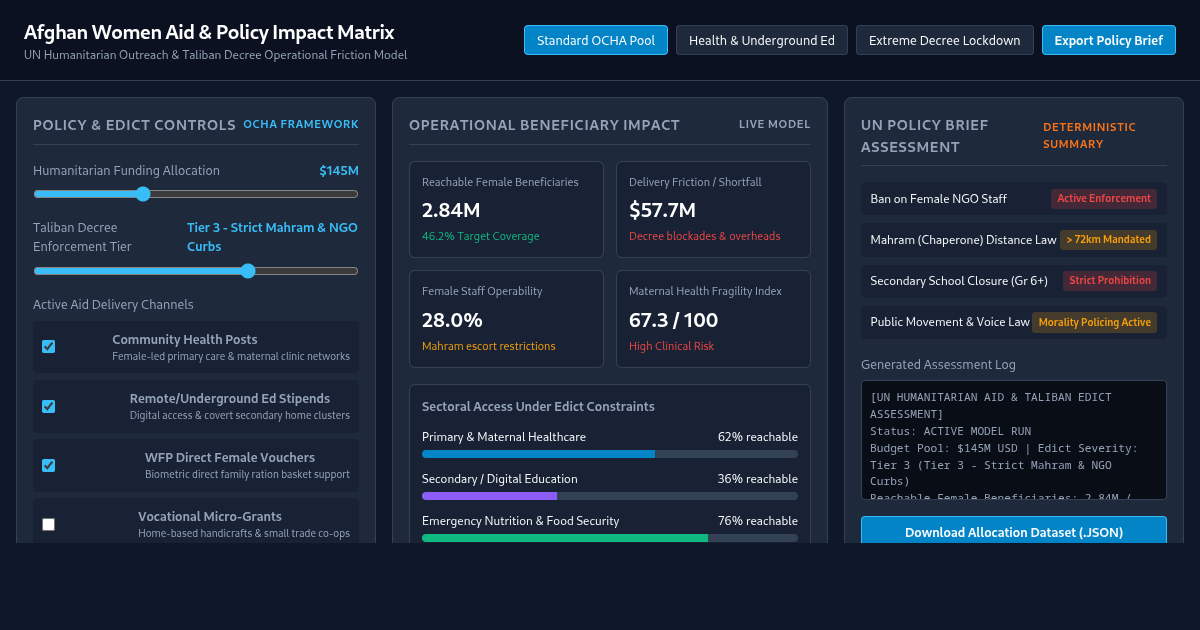1200x630 pixels.
Task: Click inside the Generated Assessment Log box
Action: click(1014, 440)
